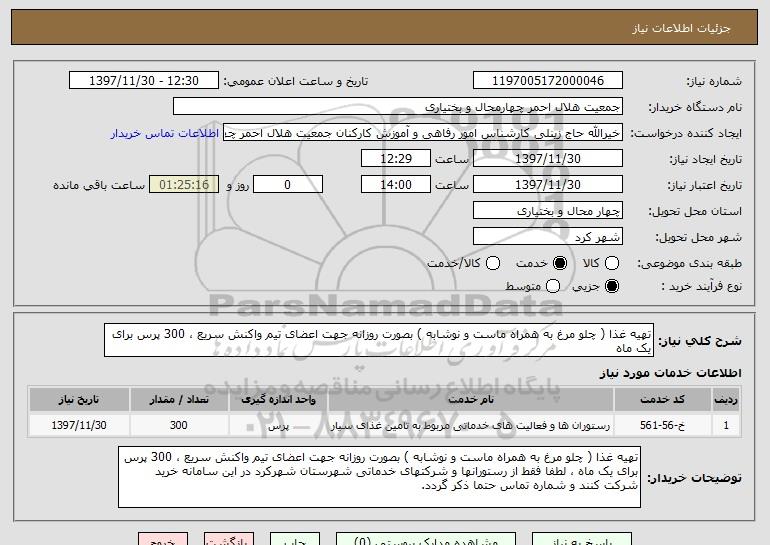Click the نام خدمت column header
The width and height of the screenshot is (770, 545).
coord(470,399)
